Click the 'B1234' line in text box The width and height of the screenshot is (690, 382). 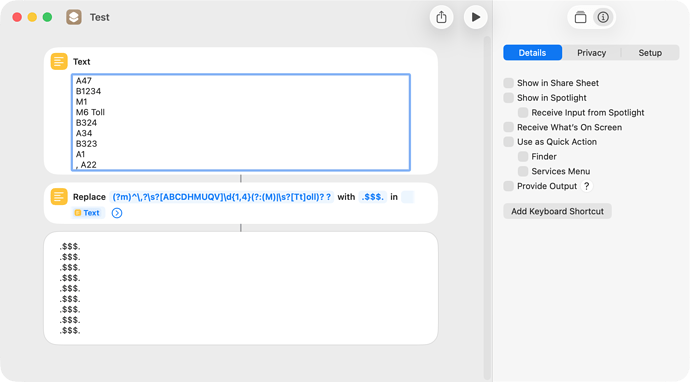88,91
